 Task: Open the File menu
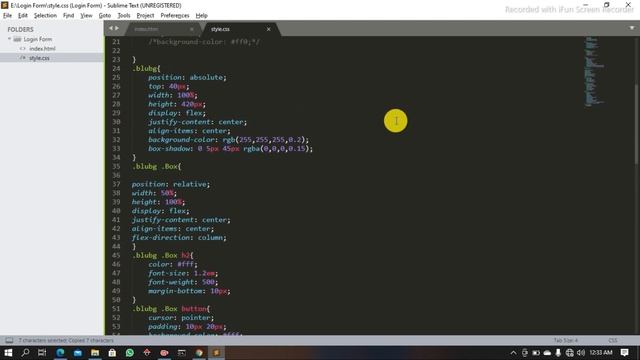7,16
